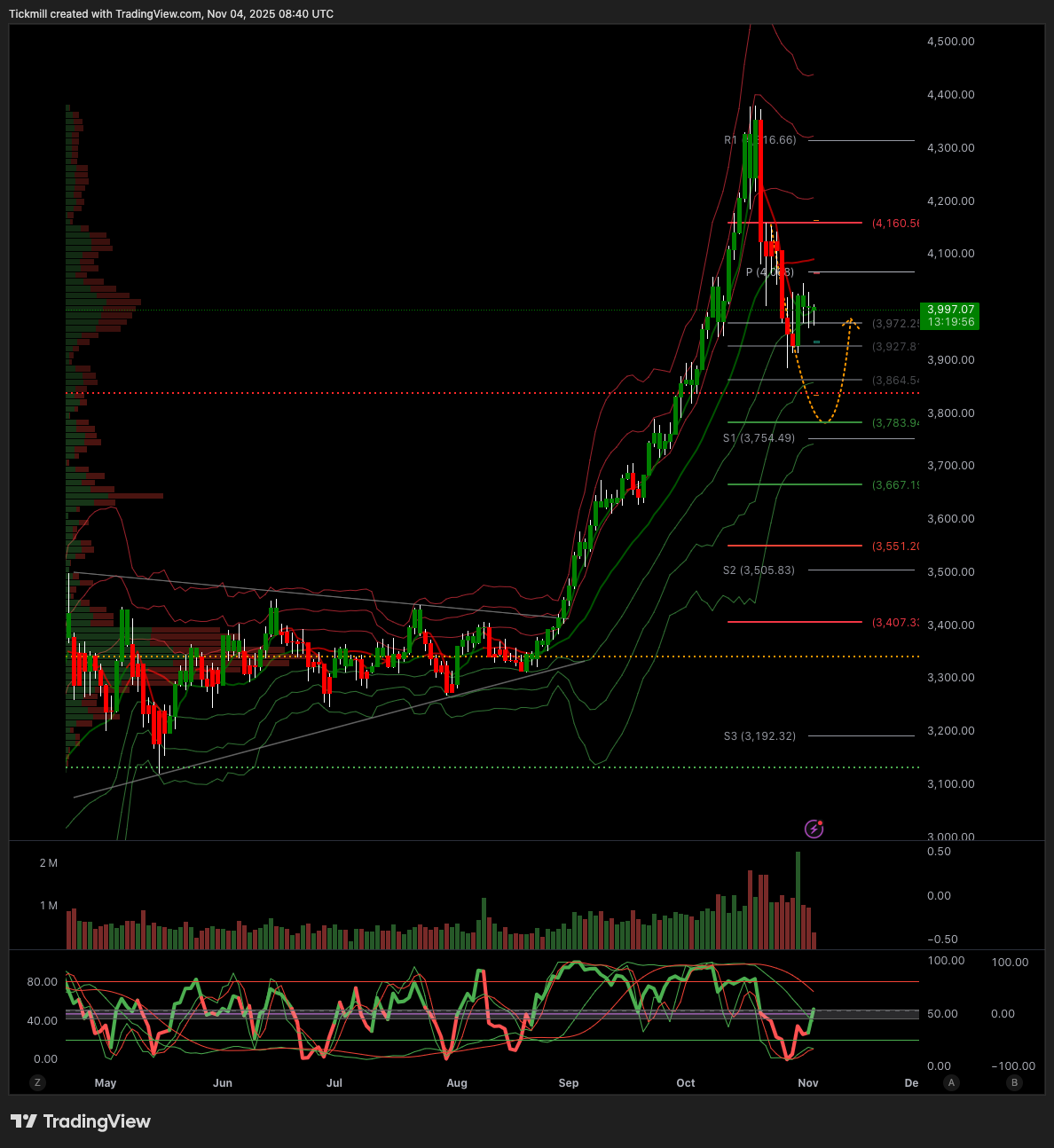Image resolution: width=1054 pixels, height=1148 pixels.
Task: Select the red 3,407.33 level label
Action: tap(895, 623)
